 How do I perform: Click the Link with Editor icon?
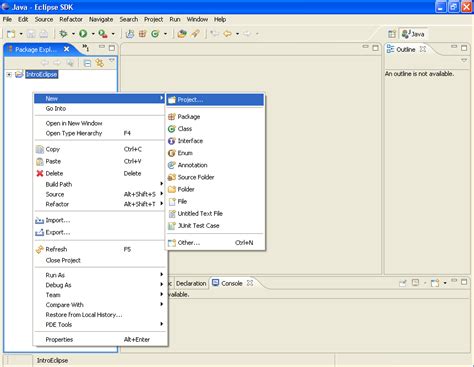click(x=100, y=63)
